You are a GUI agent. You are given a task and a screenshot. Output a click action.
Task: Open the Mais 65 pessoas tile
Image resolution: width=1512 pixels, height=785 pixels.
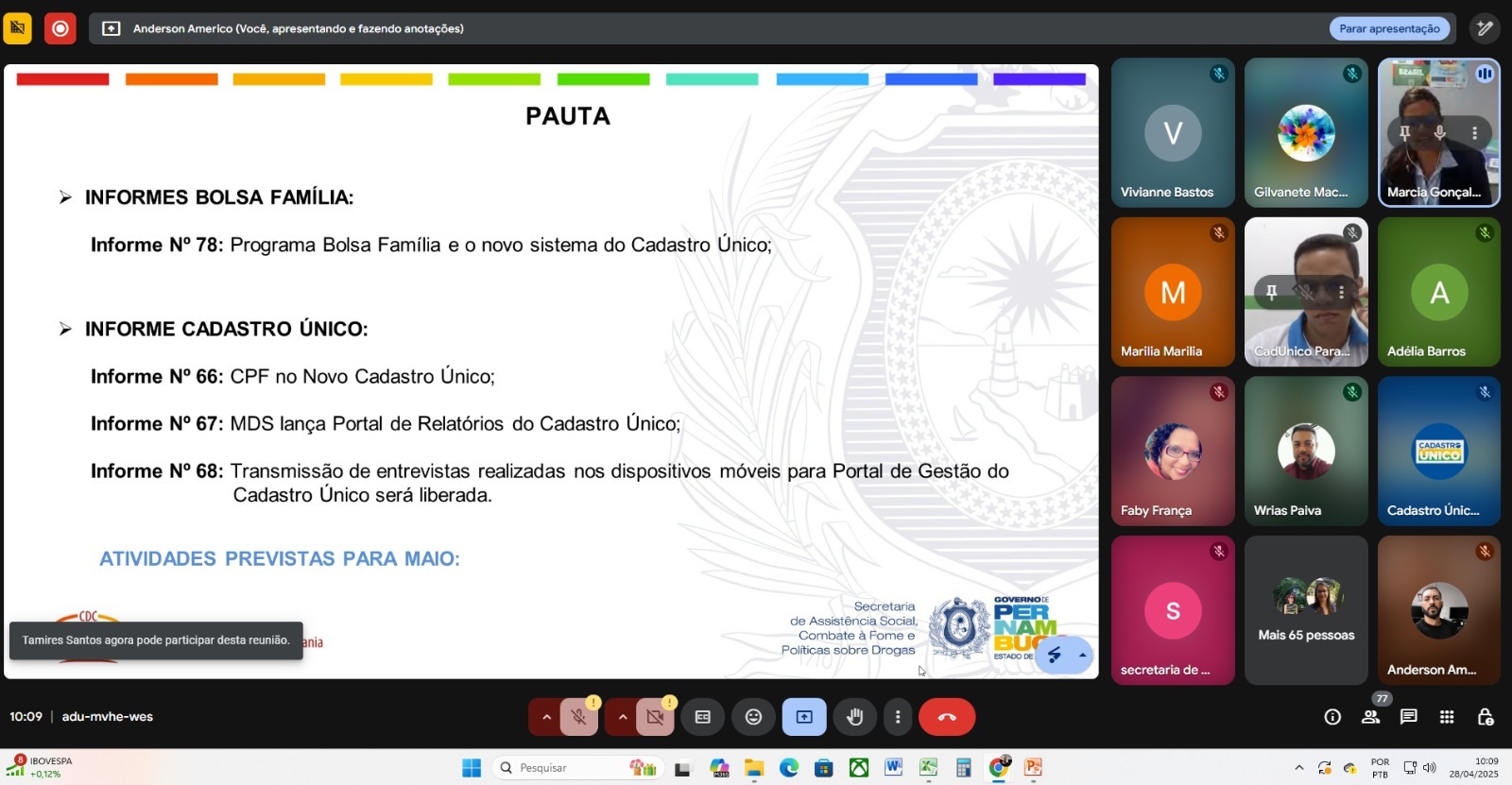1306,610
